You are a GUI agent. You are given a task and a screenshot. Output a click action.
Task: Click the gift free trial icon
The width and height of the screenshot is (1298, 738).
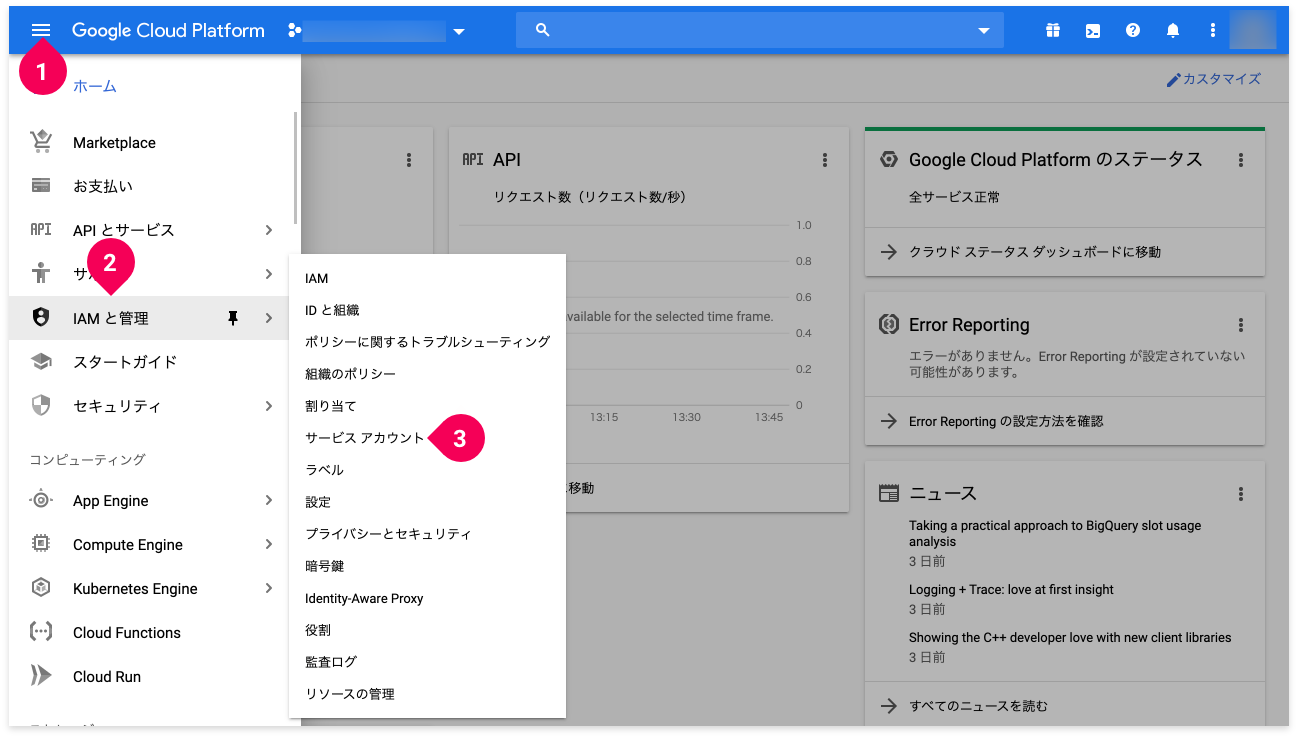click(1053, 30)
